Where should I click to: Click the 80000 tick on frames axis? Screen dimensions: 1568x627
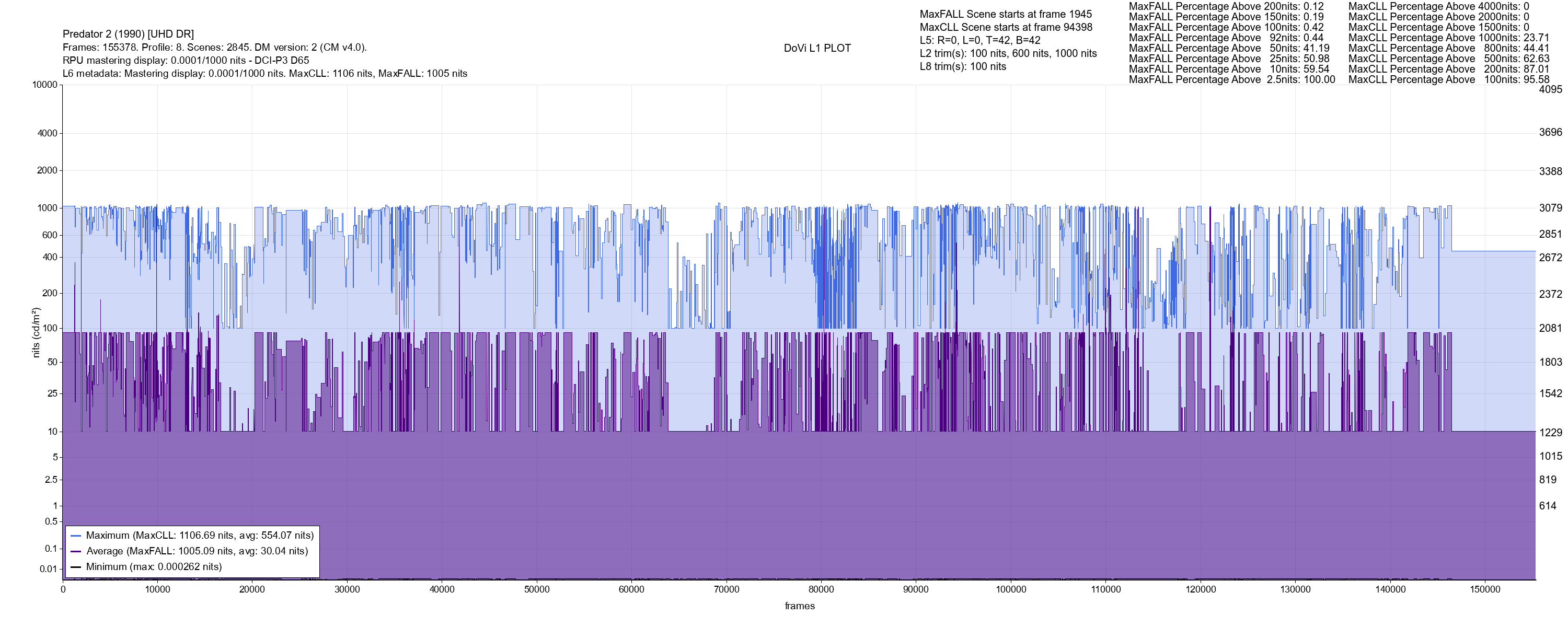(x=821, y=589)
